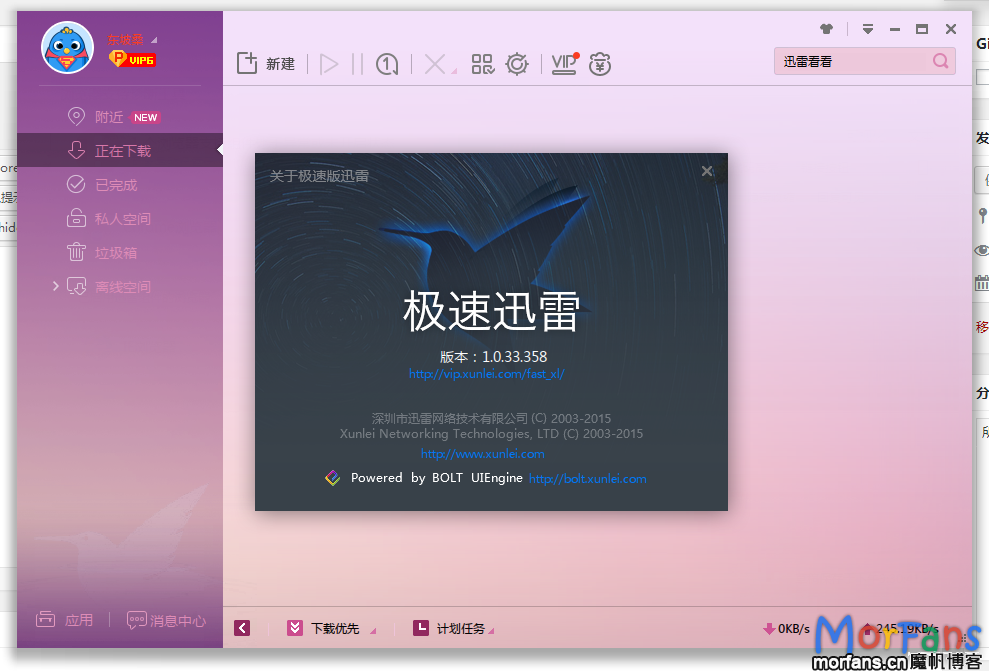Click the blue bird user avatar
This screenshot has height=671, width=989.
point(67,47)
